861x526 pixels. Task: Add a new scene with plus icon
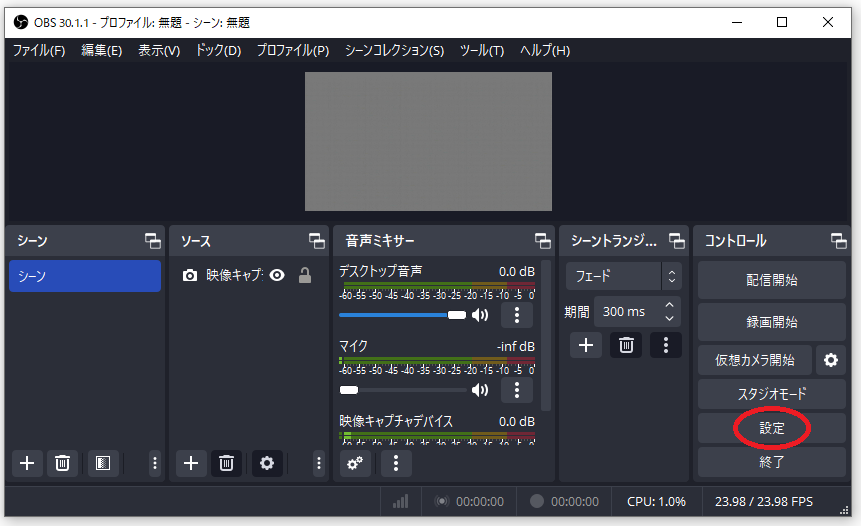(27, 463)
